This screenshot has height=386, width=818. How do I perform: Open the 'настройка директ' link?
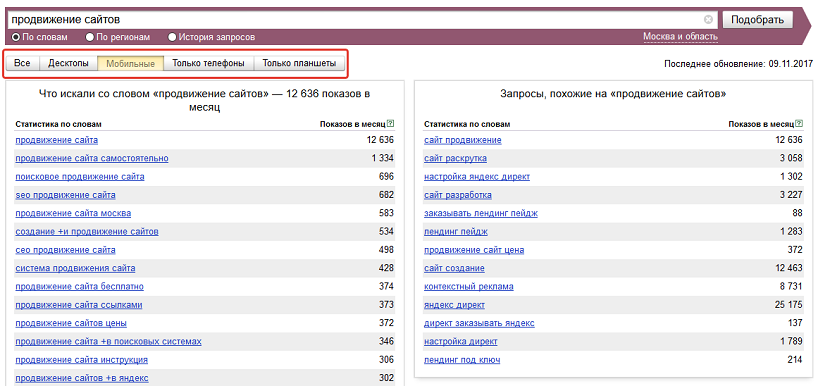tap(461, 342)
